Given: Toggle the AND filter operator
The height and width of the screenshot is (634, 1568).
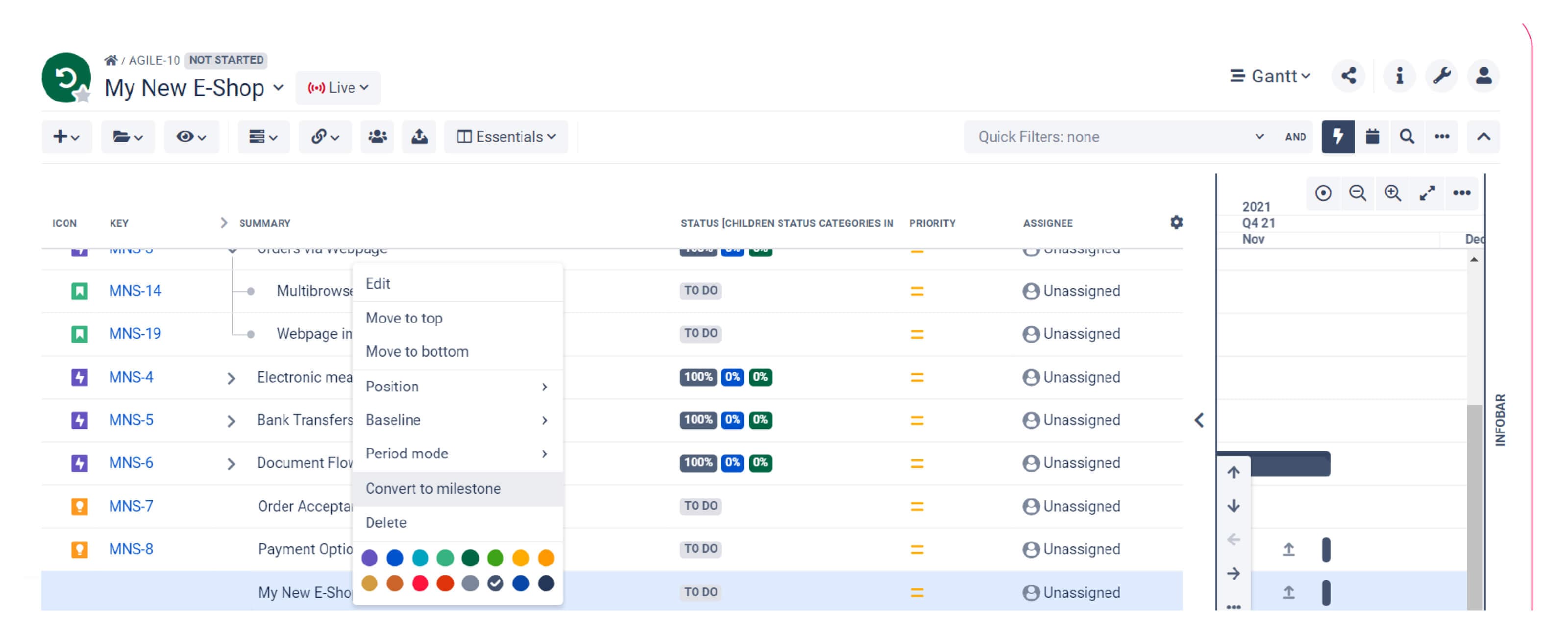Looking at the screenshot, I should pos(1295,138).
